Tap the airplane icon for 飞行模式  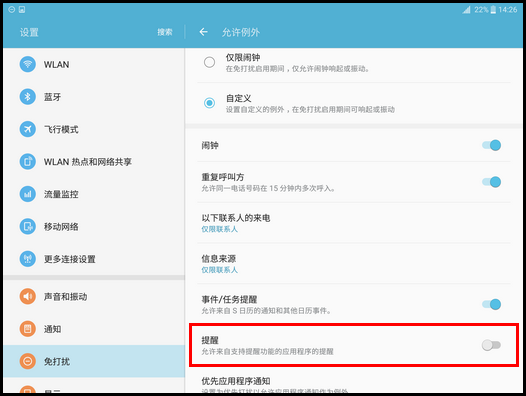click(28, 129)
